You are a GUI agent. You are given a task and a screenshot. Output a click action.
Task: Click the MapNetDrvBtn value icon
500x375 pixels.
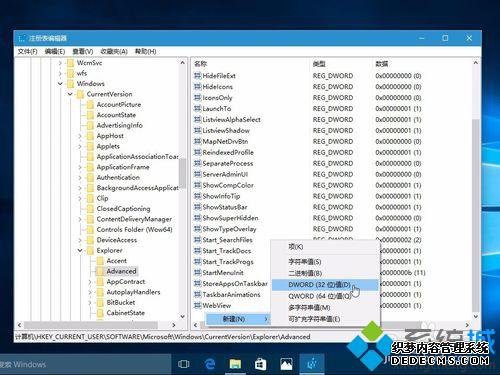tap(198, 141)
